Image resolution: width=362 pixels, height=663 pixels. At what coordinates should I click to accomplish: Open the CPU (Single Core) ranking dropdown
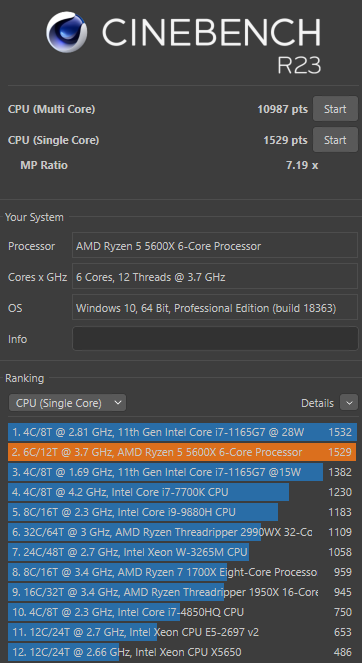[67, 403]
